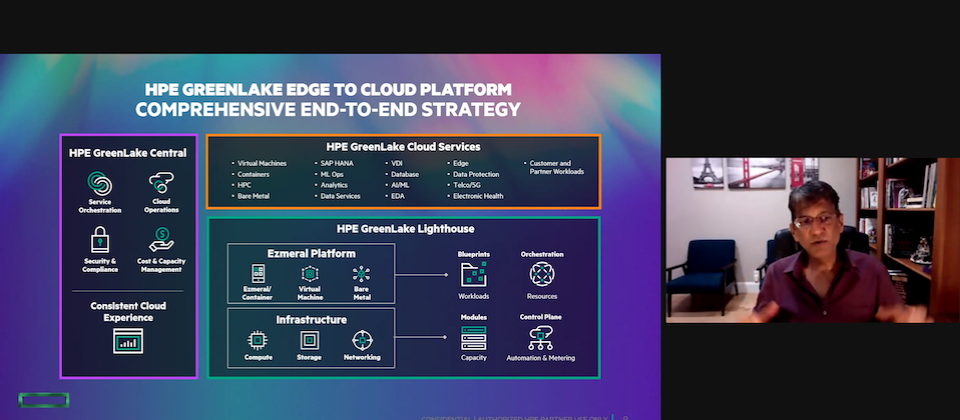Click 'Bare Metal' in Cloud Services list
The height and width of the screenshot is (420, 960).
(x=253, y=196)
